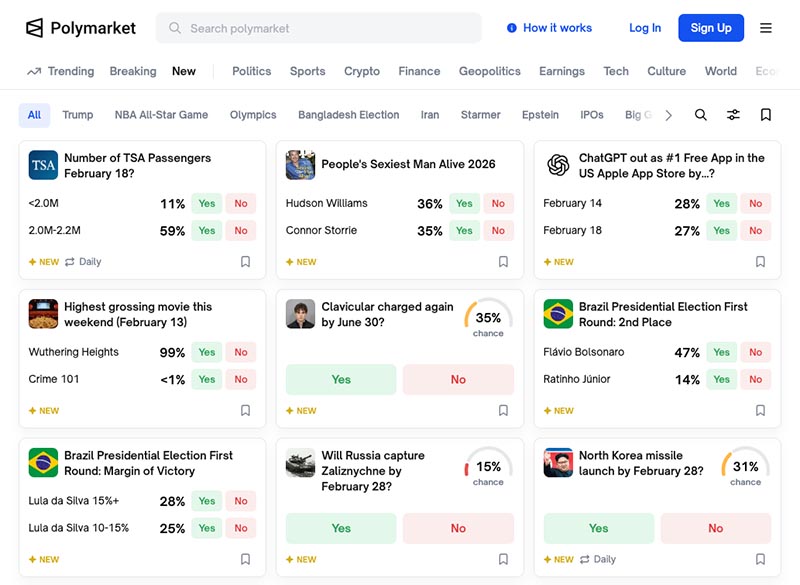Click the Daily repeat icon on TSA card
This screenshot has width=800, height=585.
click(70, 262)
